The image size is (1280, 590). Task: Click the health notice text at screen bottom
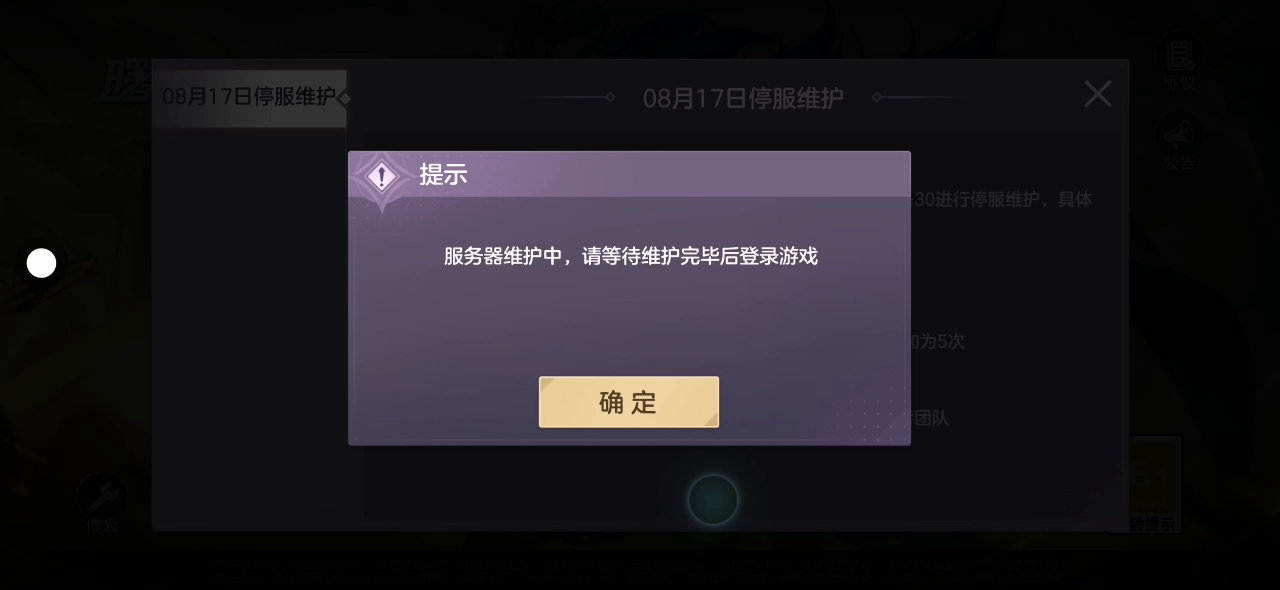pyautogui.click(x=640, y=567)
